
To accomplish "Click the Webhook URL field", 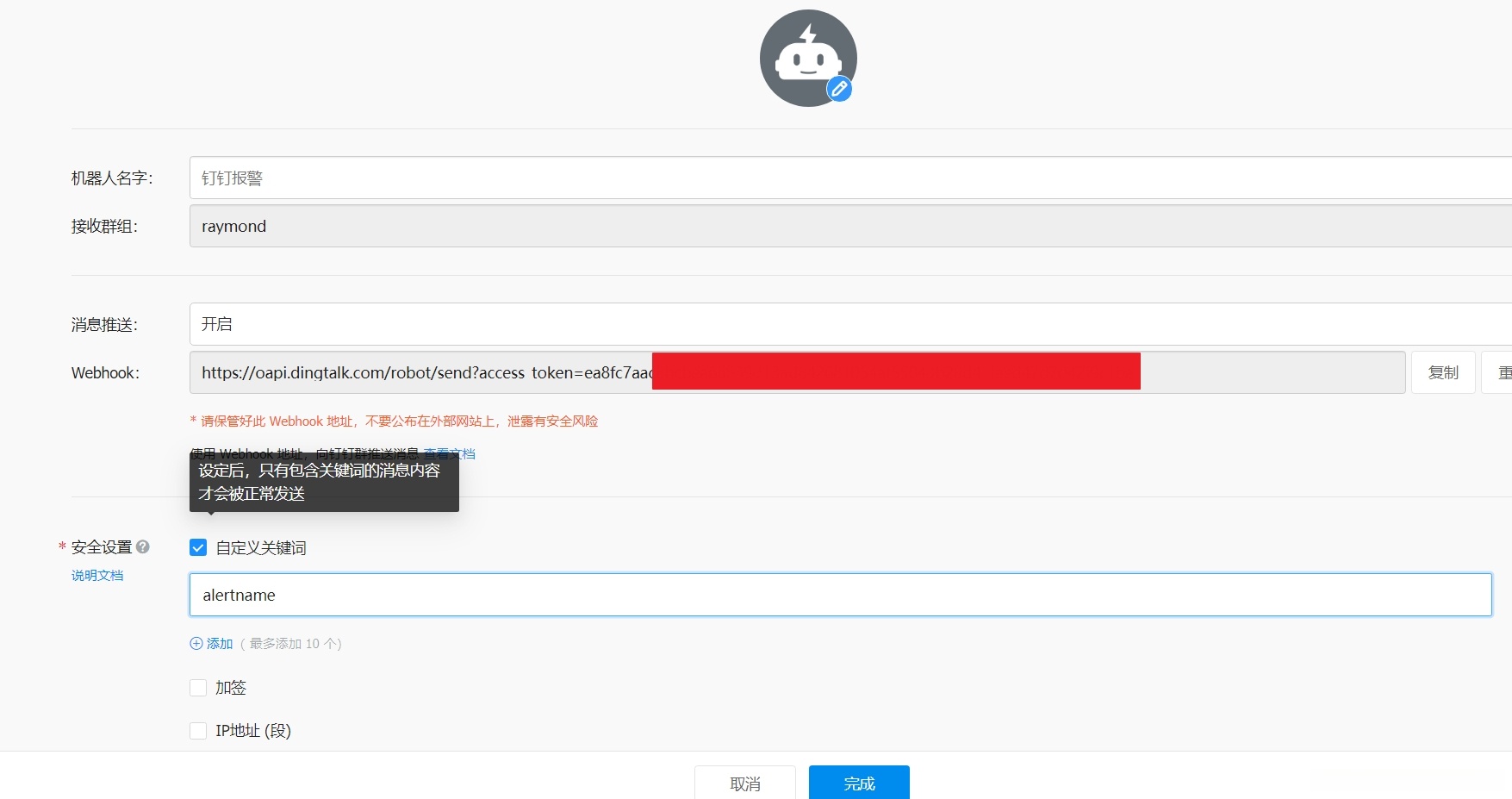I will pos(797,372).
